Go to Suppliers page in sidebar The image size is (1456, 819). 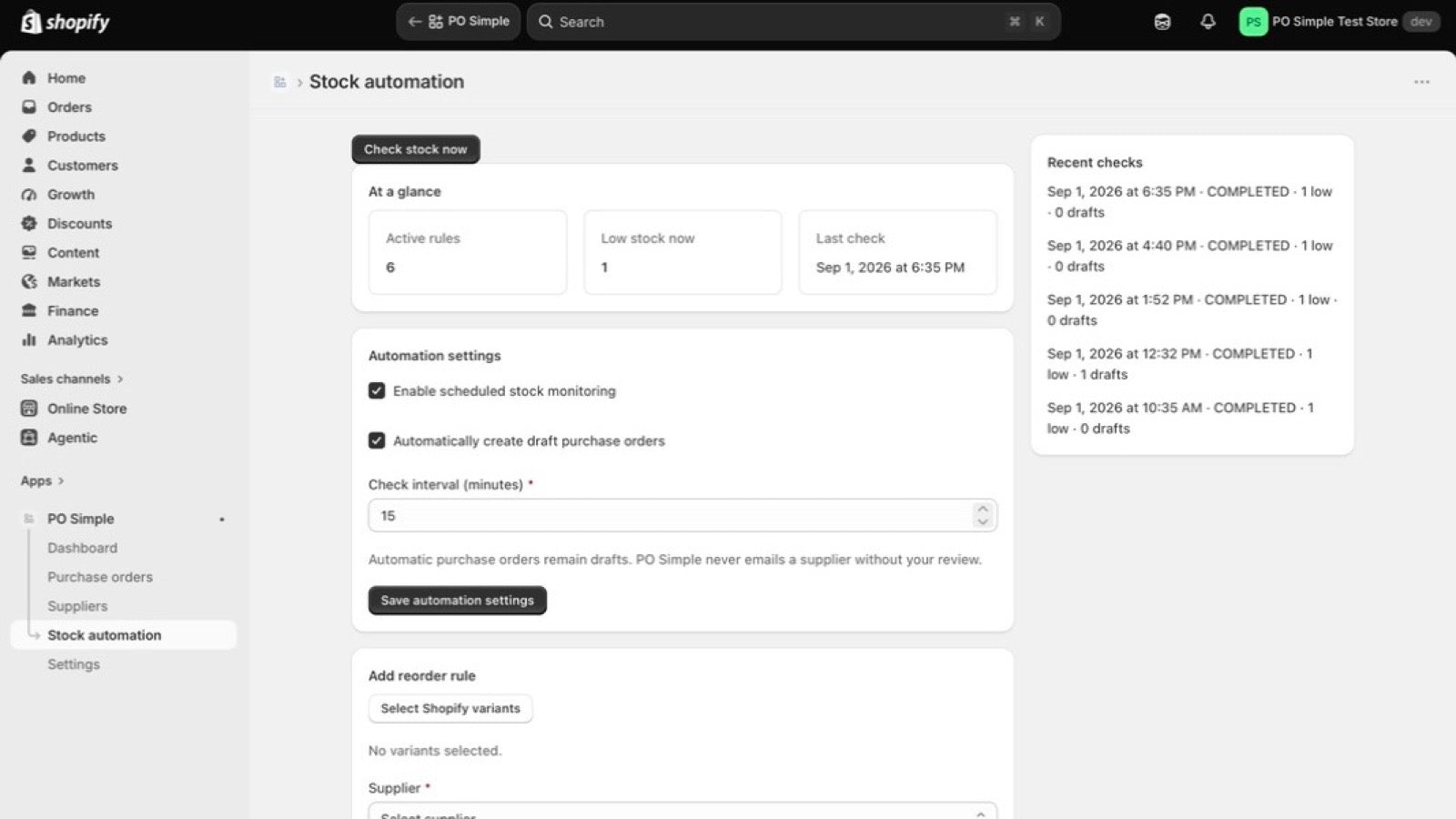point(77,606)
